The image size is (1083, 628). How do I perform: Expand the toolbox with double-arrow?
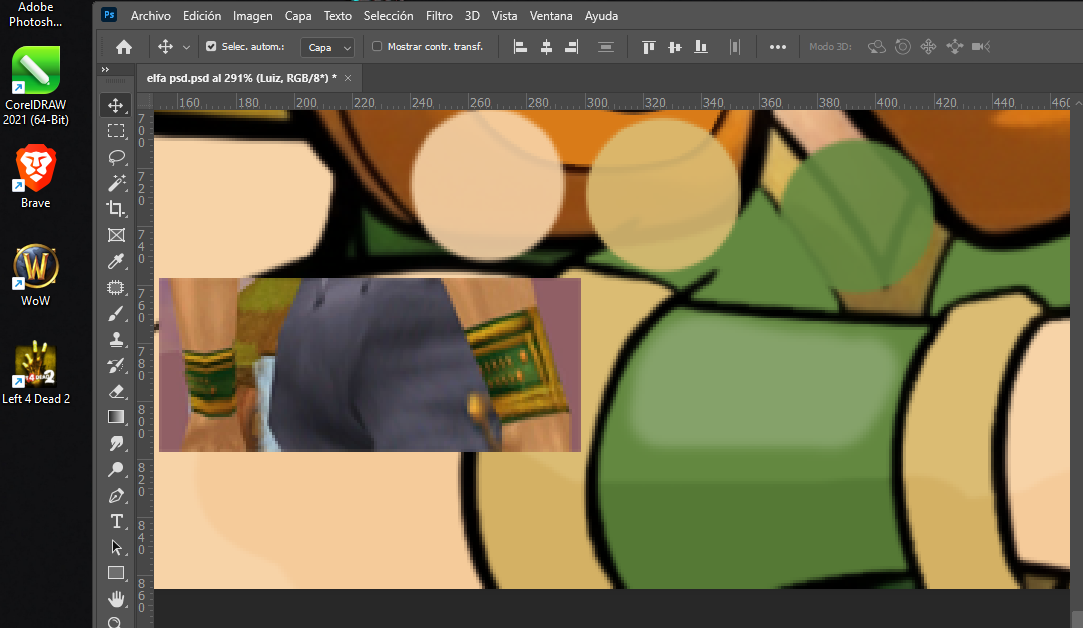tap(105, 70)
